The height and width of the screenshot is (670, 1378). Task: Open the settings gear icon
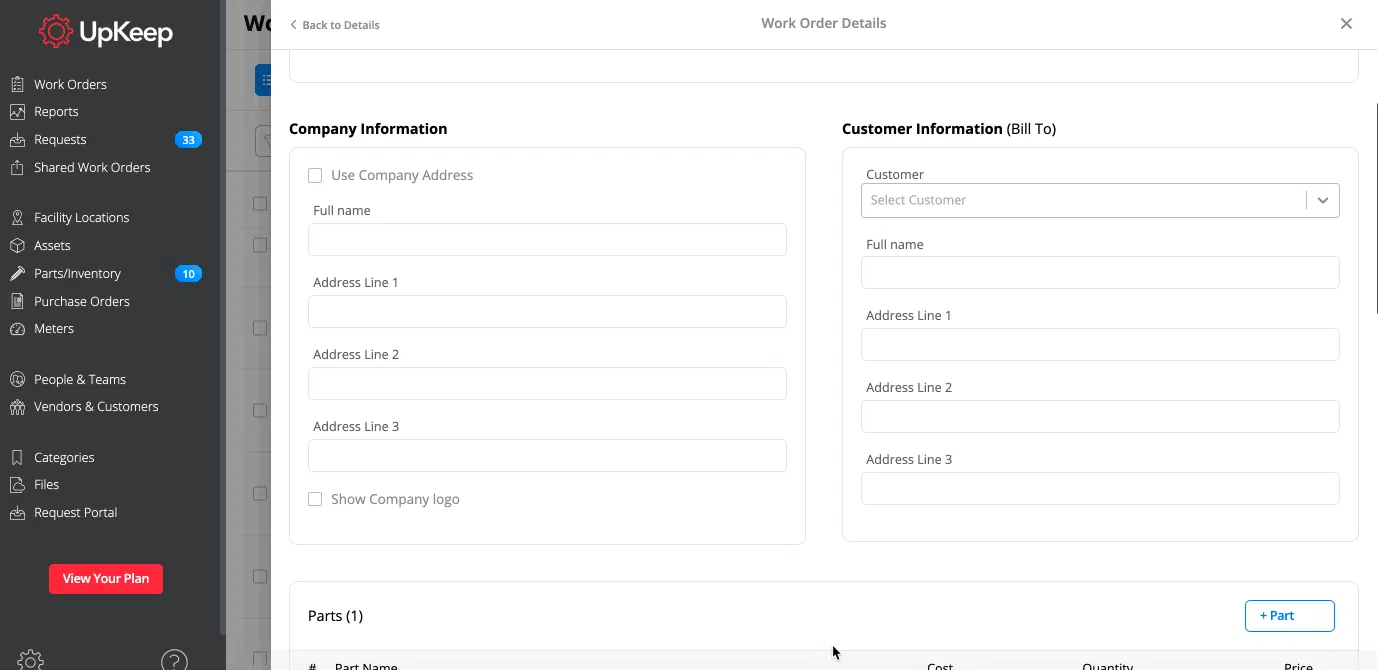[30, 660]
